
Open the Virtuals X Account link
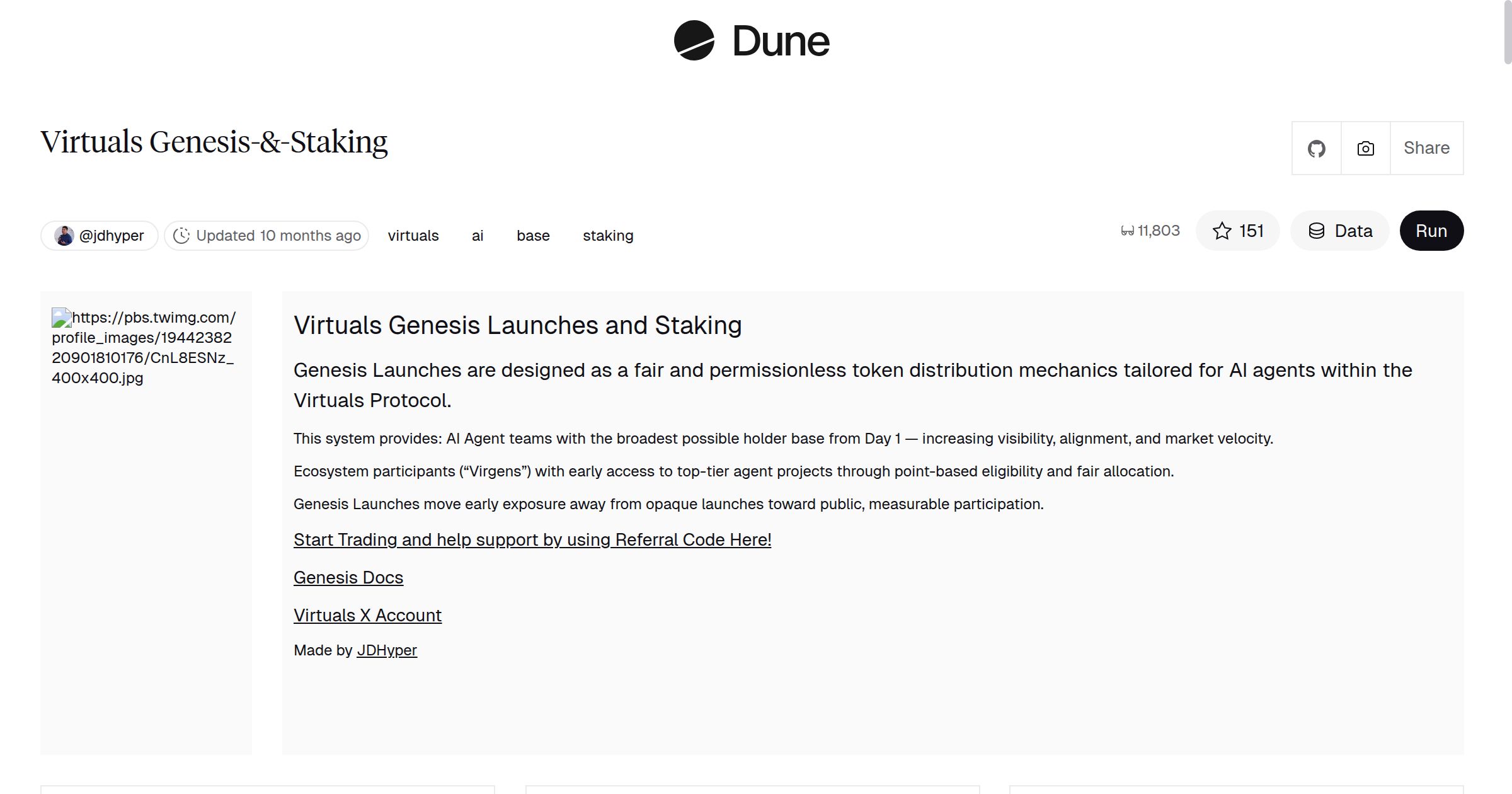click(368, 615)
